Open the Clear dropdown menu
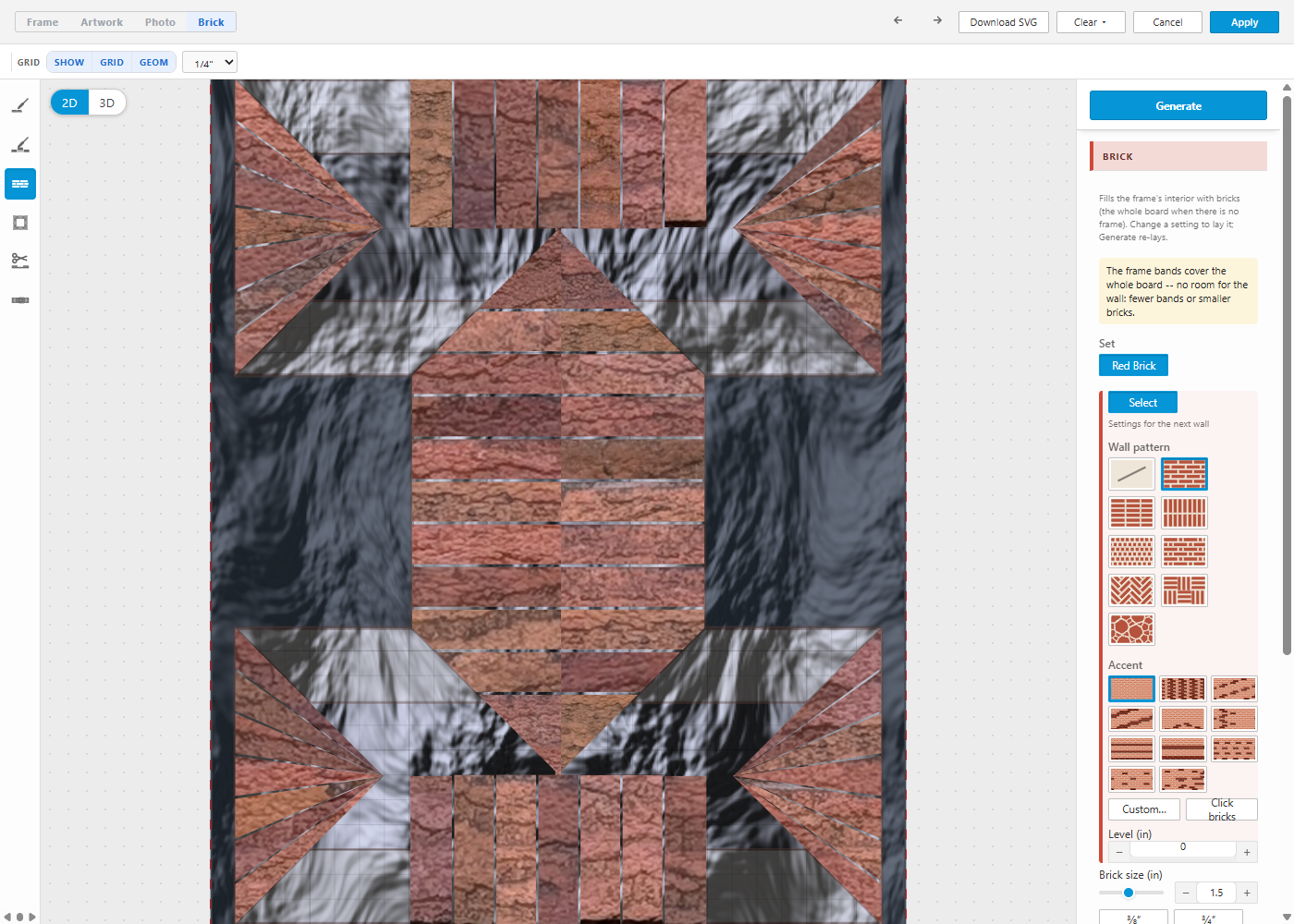The width and height of the screenshot is (1294, 924). click(x=1091, y=22)
